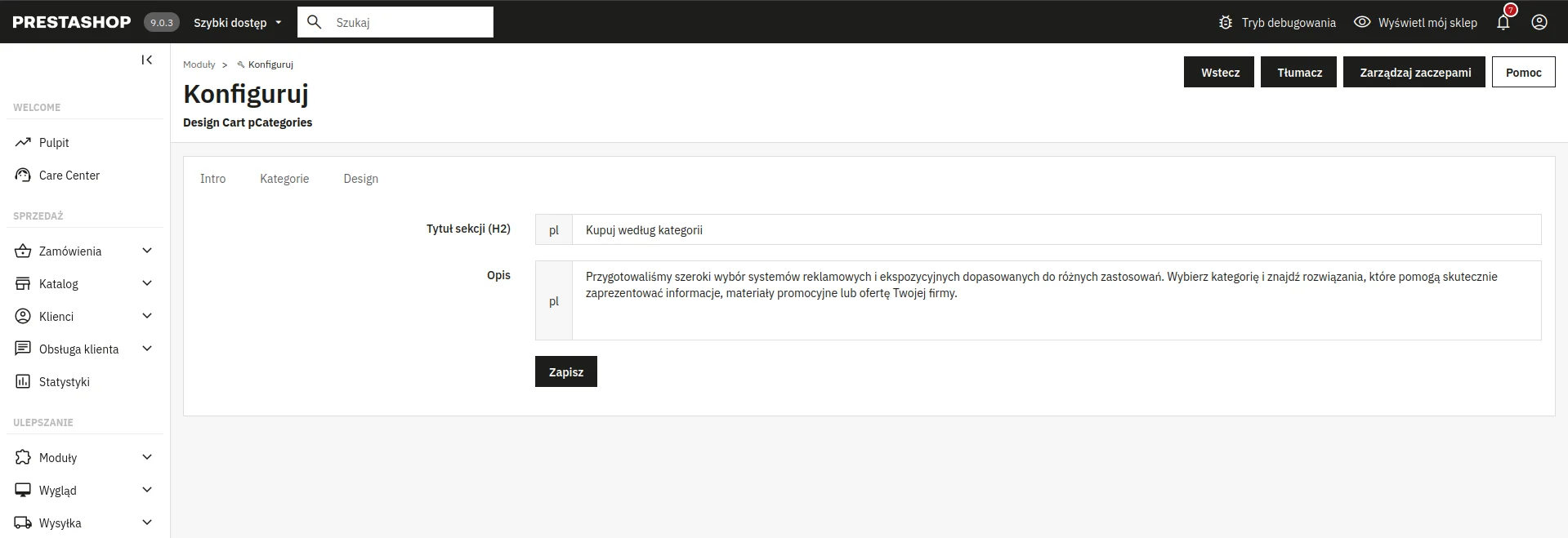Click the Klienci person icon
Image resolution: width=1568 pixels, height=538 pixels.
[x=23, y=316]
